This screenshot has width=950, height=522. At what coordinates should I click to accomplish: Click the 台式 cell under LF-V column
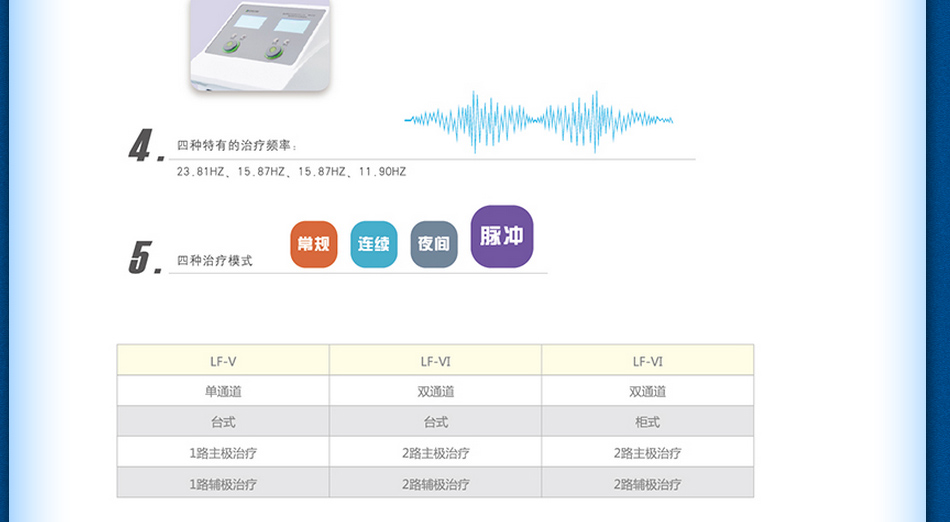[223, 422]
